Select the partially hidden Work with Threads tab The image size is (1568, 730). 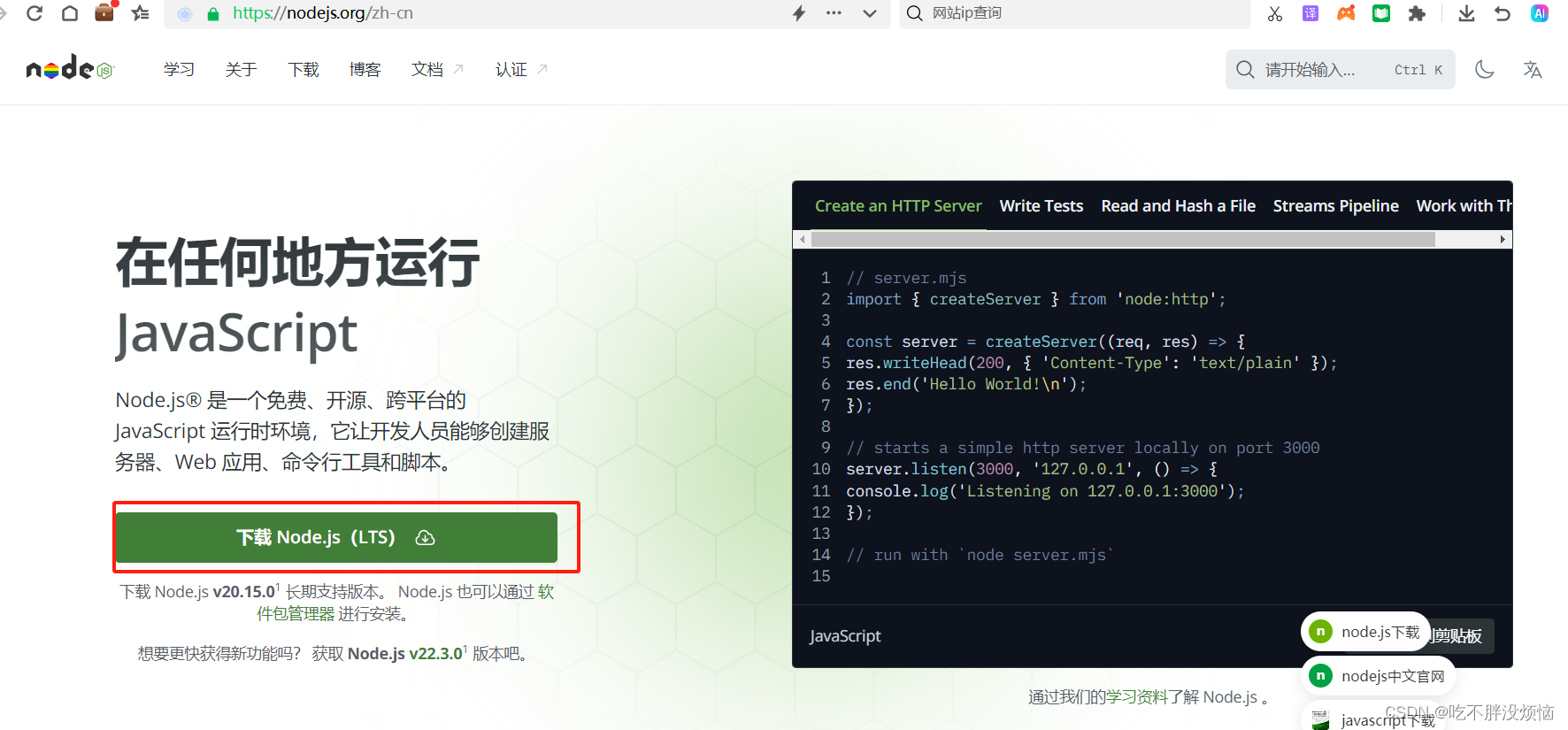(1464, 206)
